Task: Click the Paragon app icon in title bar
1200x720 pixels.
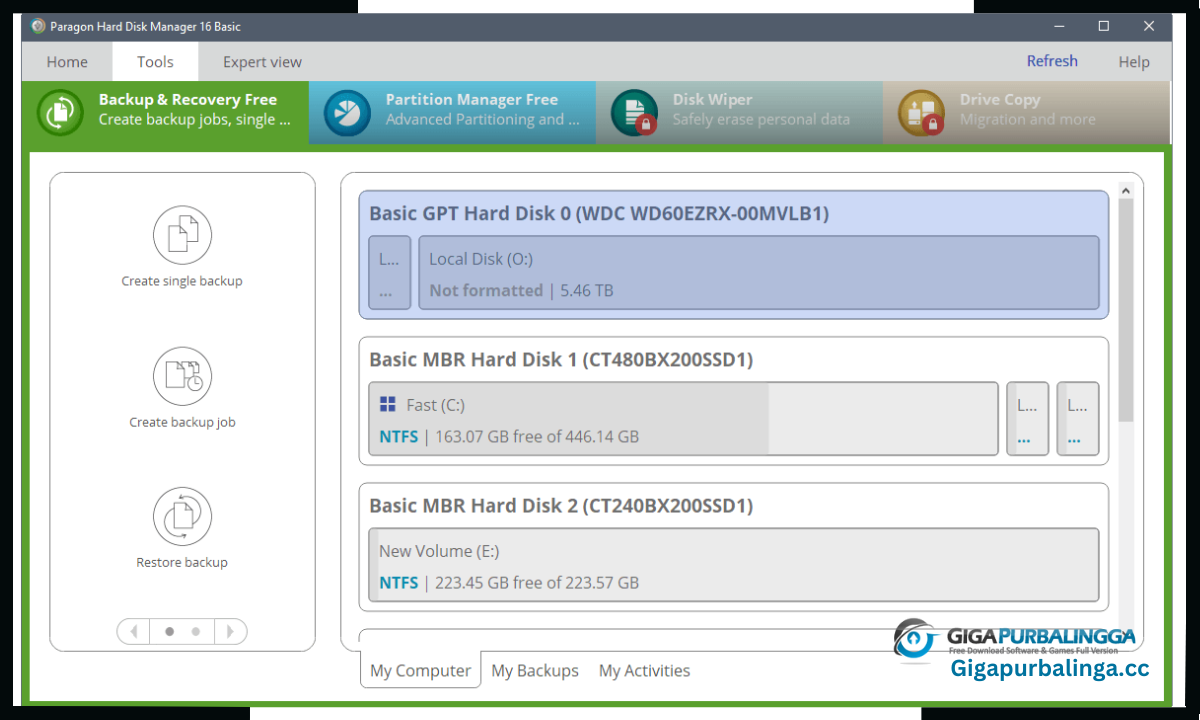Action: coord(38,26)
